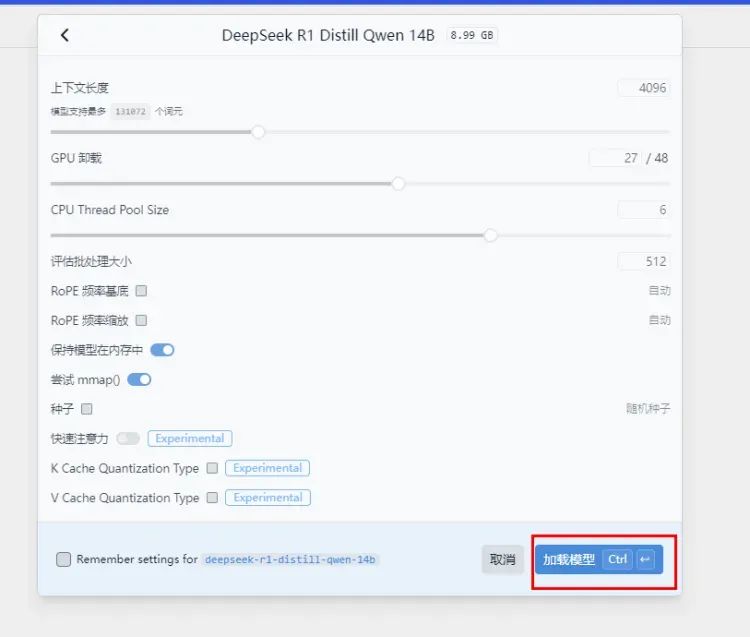Check the RoPE 频率缩放 checkbox
The image size is (750, 637).
141,320
